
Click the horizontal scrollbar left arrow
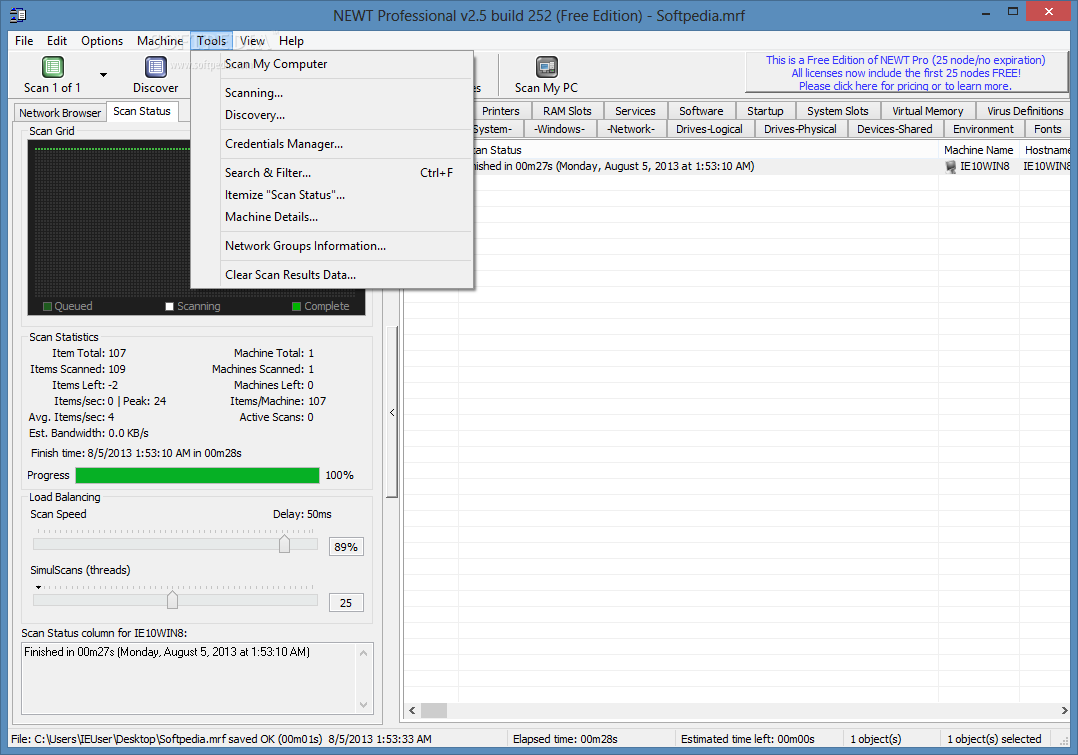(412, 710)
